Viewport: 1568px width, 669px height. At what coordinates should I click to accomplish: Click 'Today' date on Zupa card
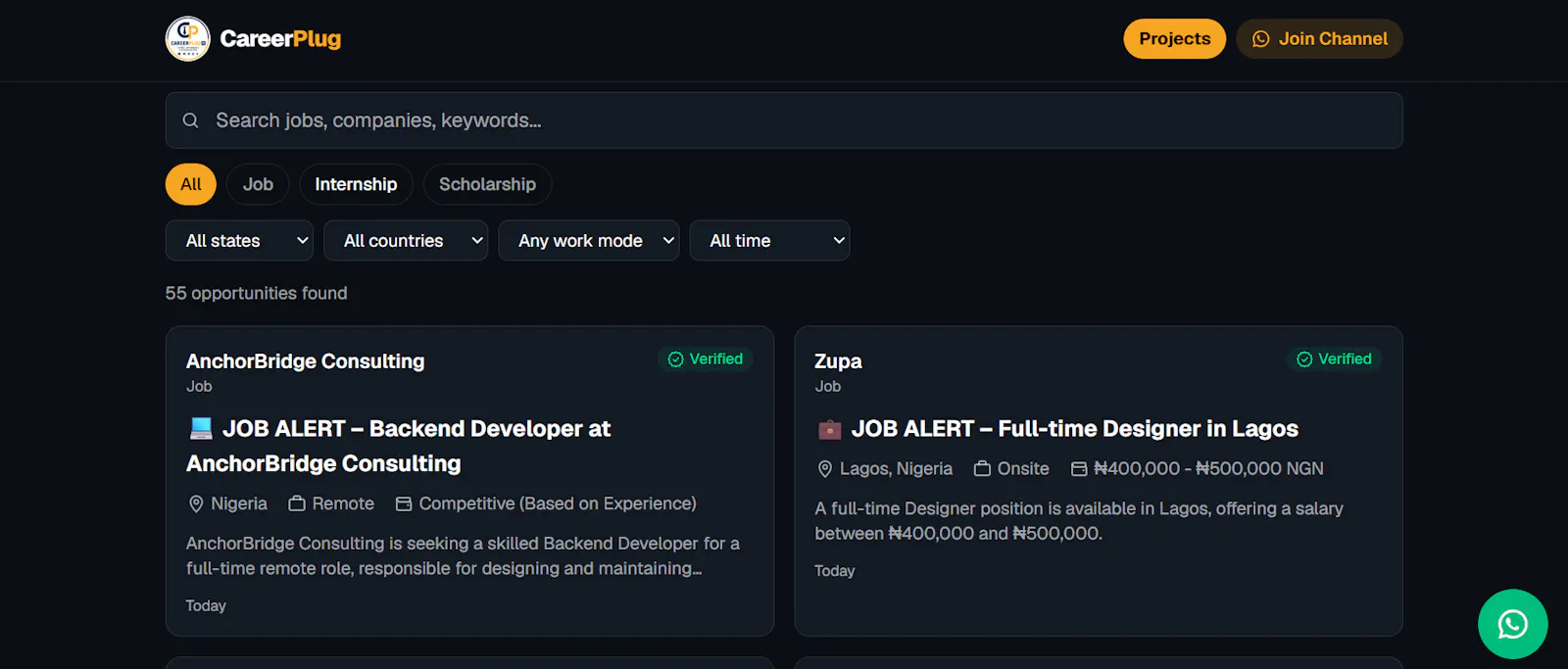coord(835,571)
